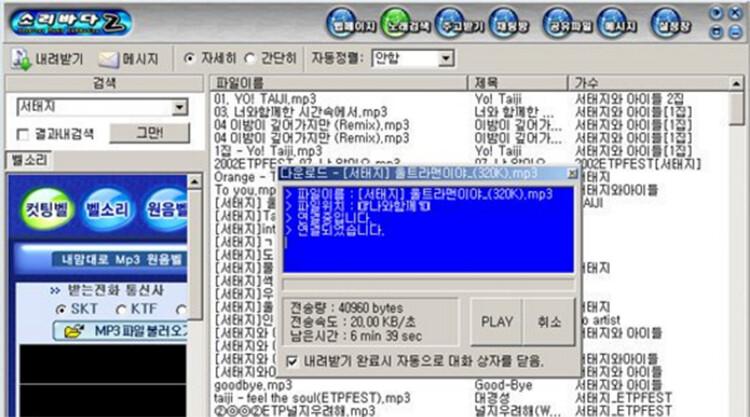
Task: Click the 서태지와 아이들 2집 artist cell
Action: (629, 99)
